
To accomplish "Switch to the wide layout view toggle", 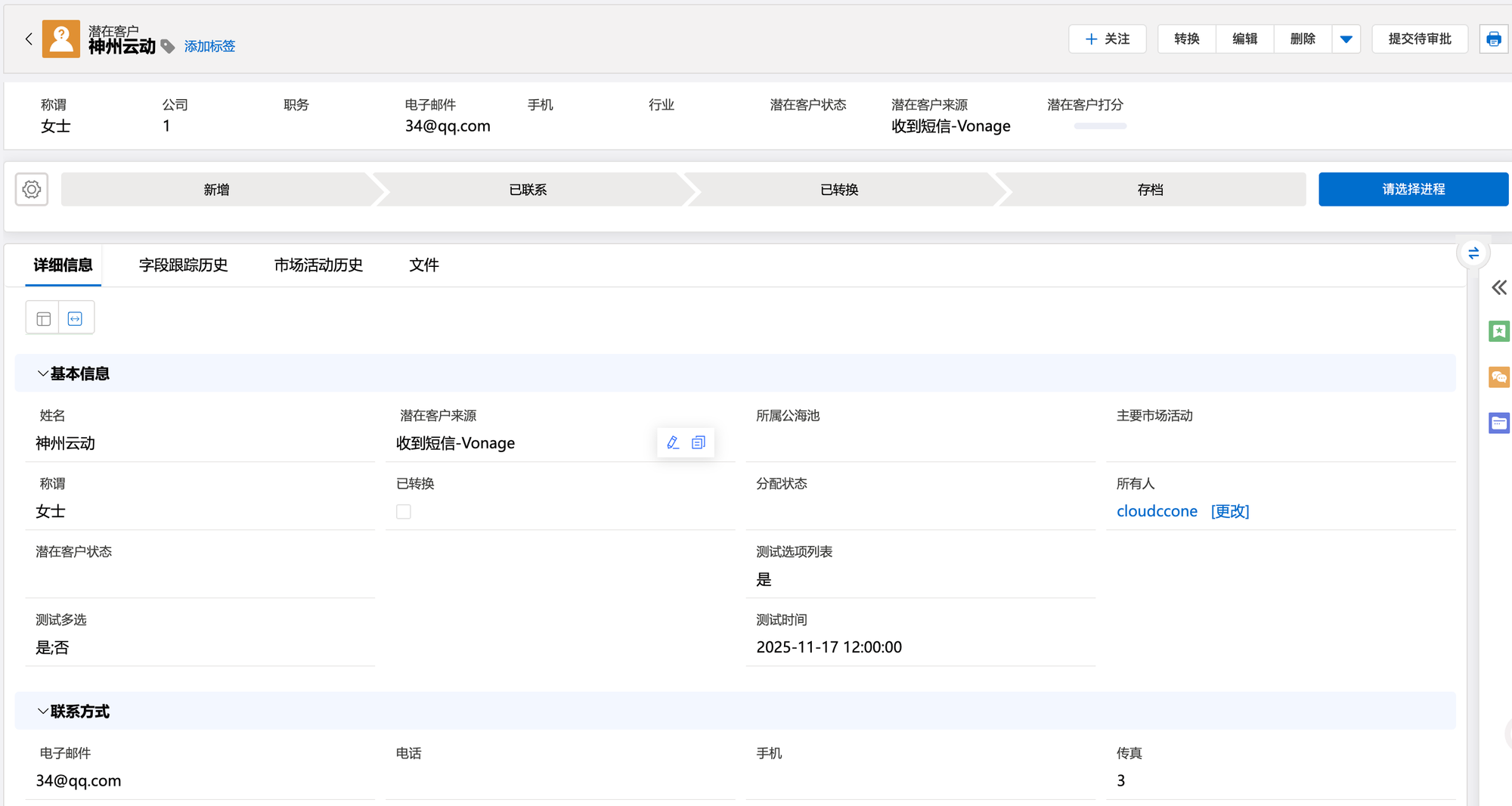I will (76, 318).
